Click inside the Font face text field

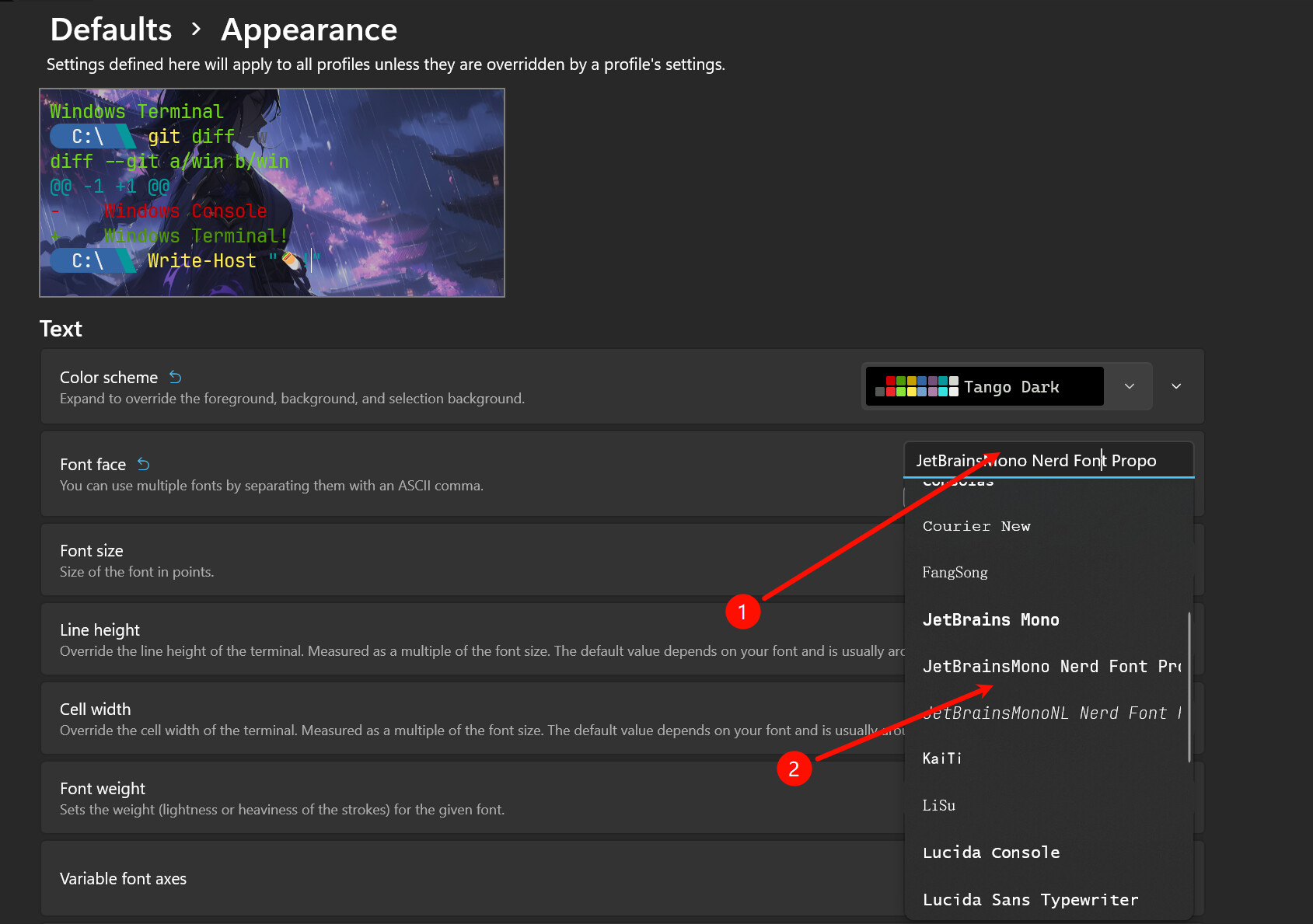coord(1049,460)
